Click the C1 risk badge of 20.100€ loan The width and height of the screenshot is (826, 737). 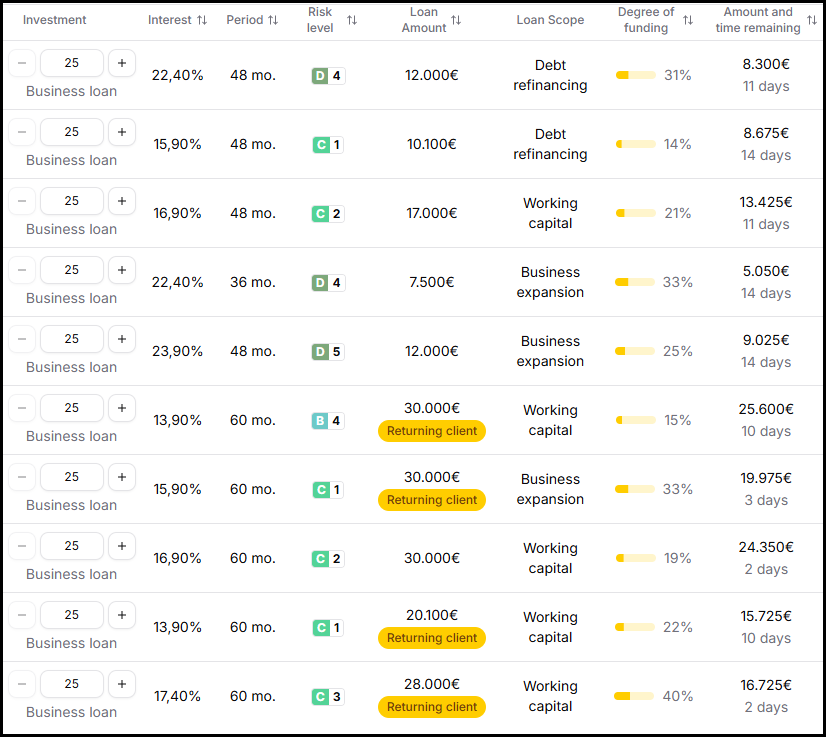328,627
